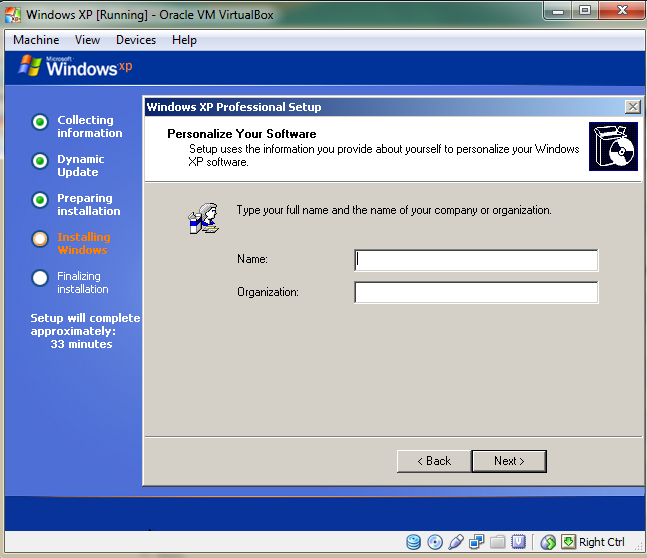Go back with the Back button
647x558 pixels.
click(434, 461)
